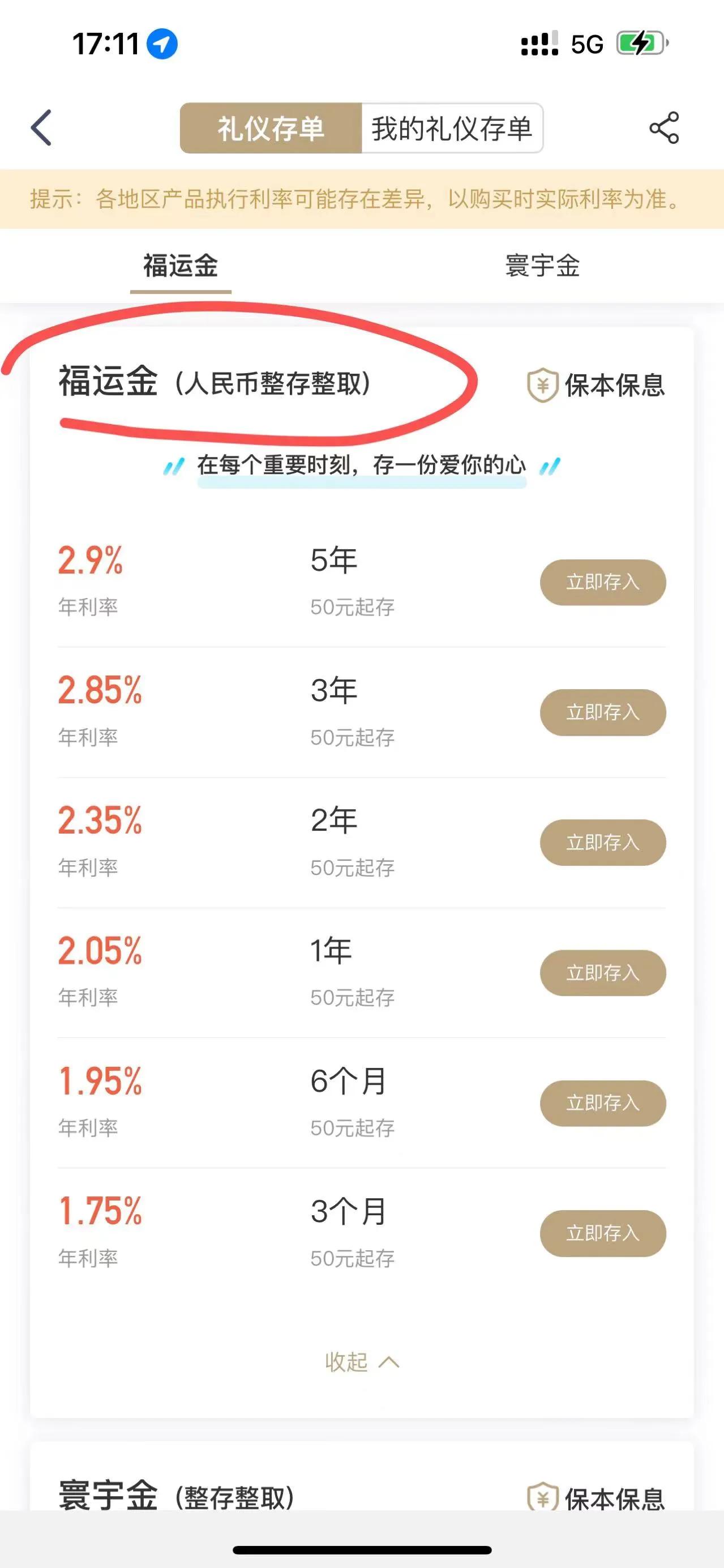724x1568 pixels.
Task: Deposit now for the 5年 2.9% product
Action: pyautogui.click(x=603, y=583)
